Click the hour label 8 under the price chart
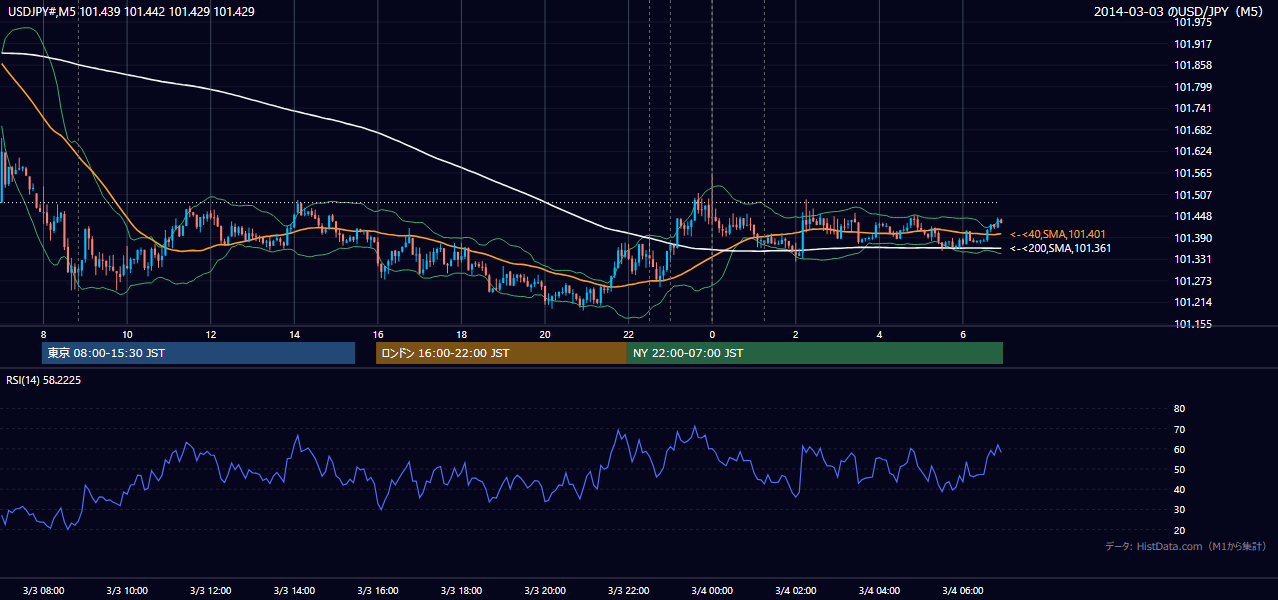 tap(43, 334)
